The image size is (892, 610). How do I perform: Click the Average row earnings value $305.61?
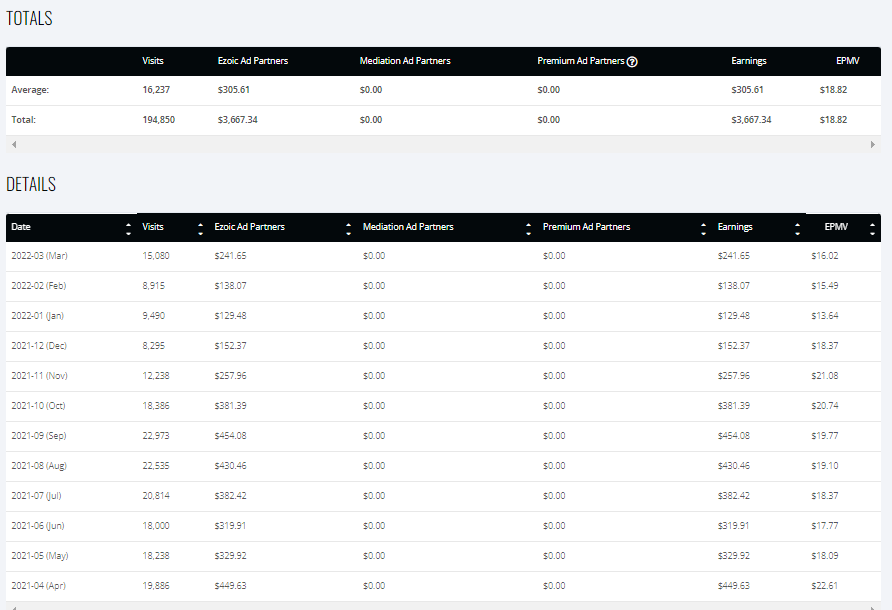(748, 90)
